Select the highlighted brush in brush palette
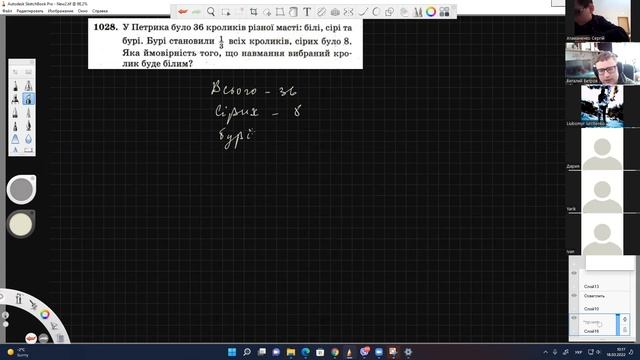 (28, 99)
